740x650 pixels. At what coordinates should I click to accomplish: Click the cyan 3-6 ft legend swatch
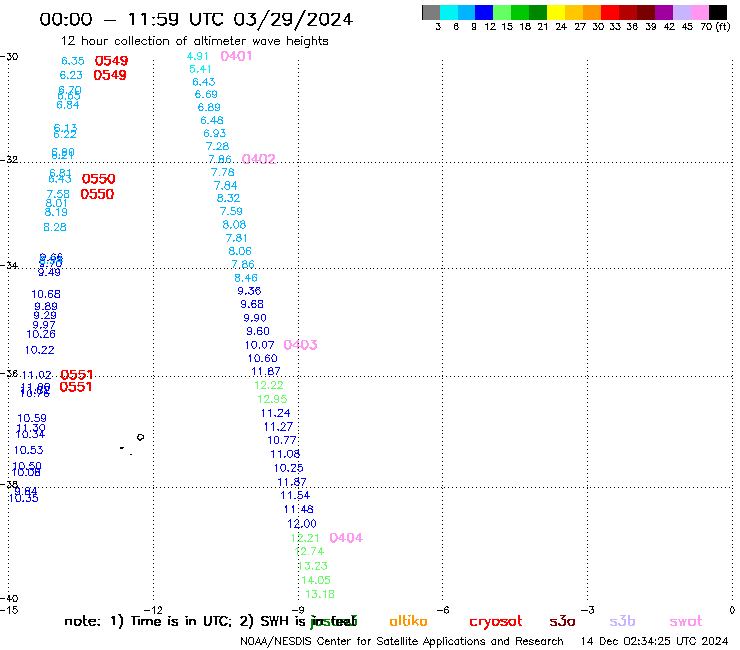click(x=448, y=12)
